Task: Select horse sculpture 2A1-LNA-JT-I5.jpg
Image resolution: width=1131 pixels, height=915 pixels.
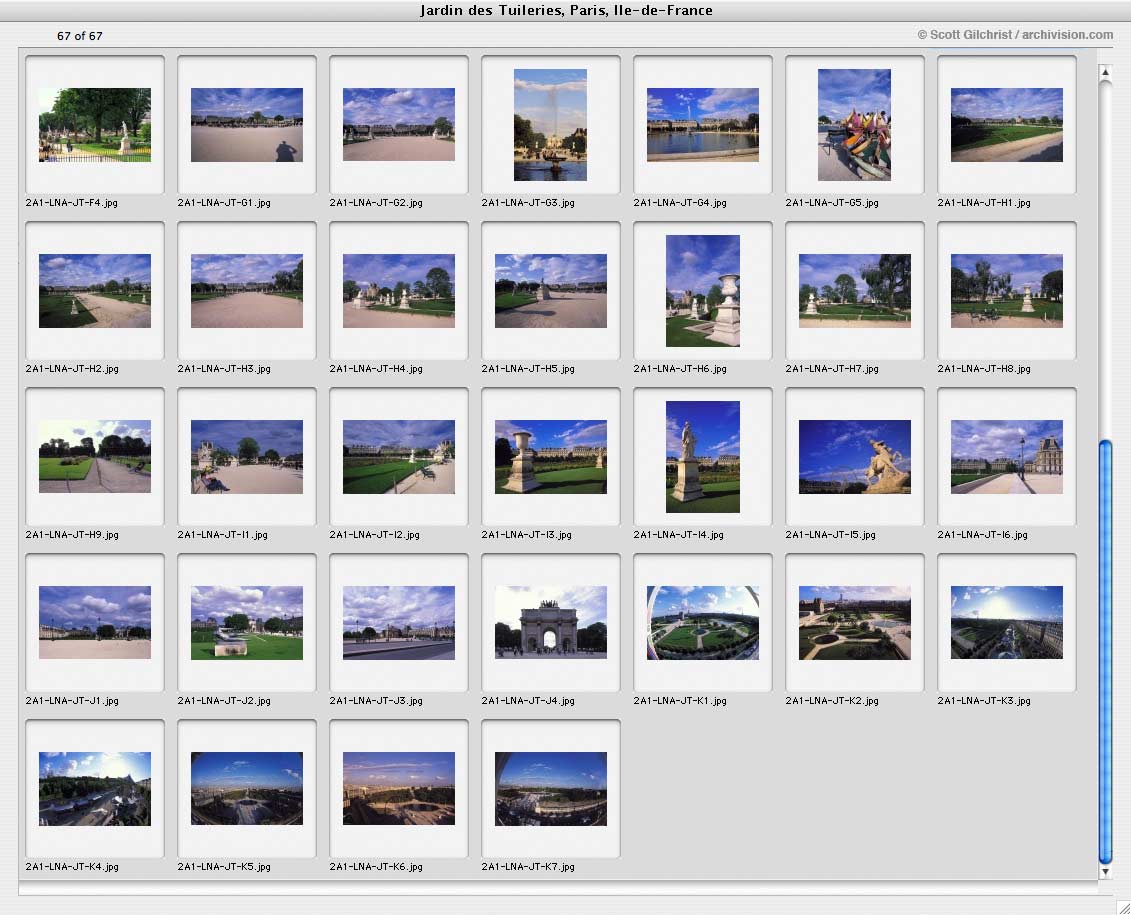Action: [x=855, y=456]
